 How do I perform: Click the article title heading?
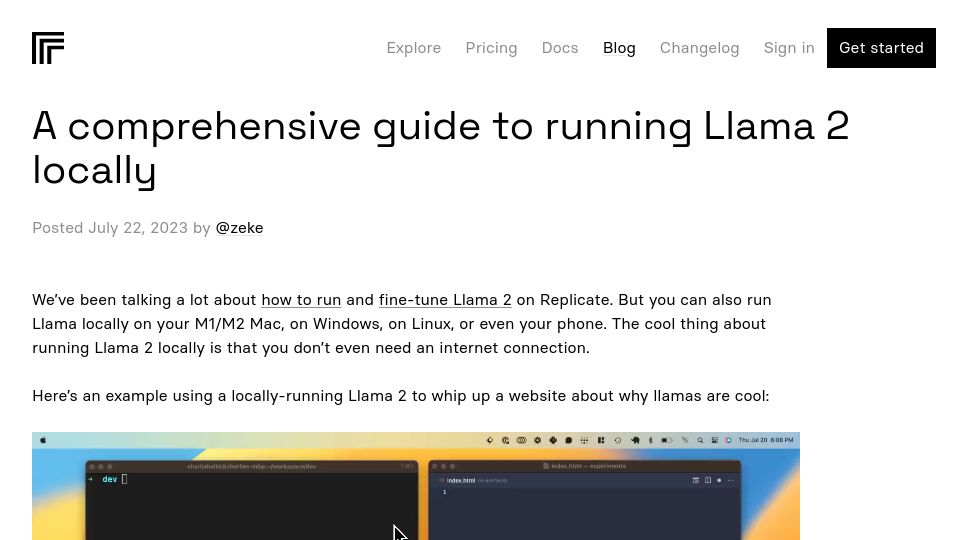coord(441,148)
